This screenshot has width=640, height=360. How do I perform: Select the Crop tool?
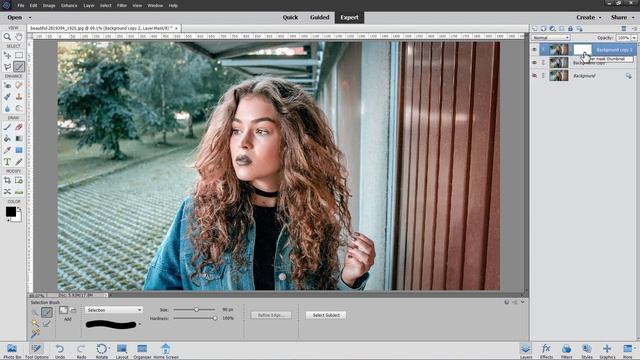coord(7,180)
